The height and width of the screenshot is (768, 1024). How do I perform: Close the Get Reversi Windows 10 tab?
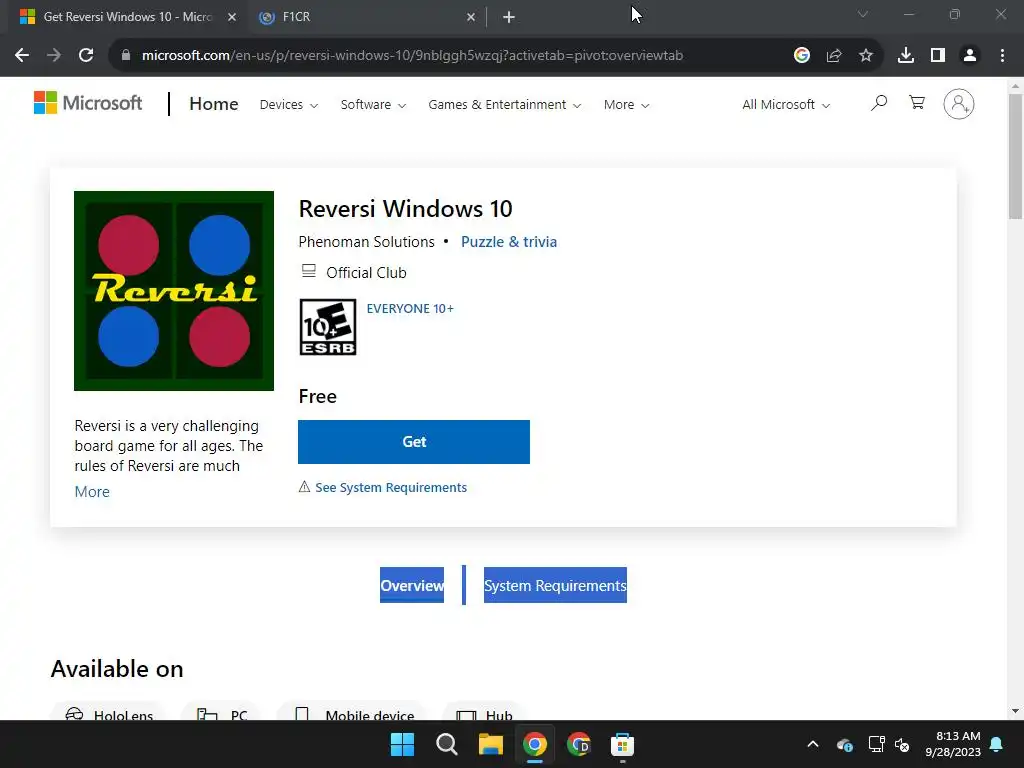[x=232, y=18]
